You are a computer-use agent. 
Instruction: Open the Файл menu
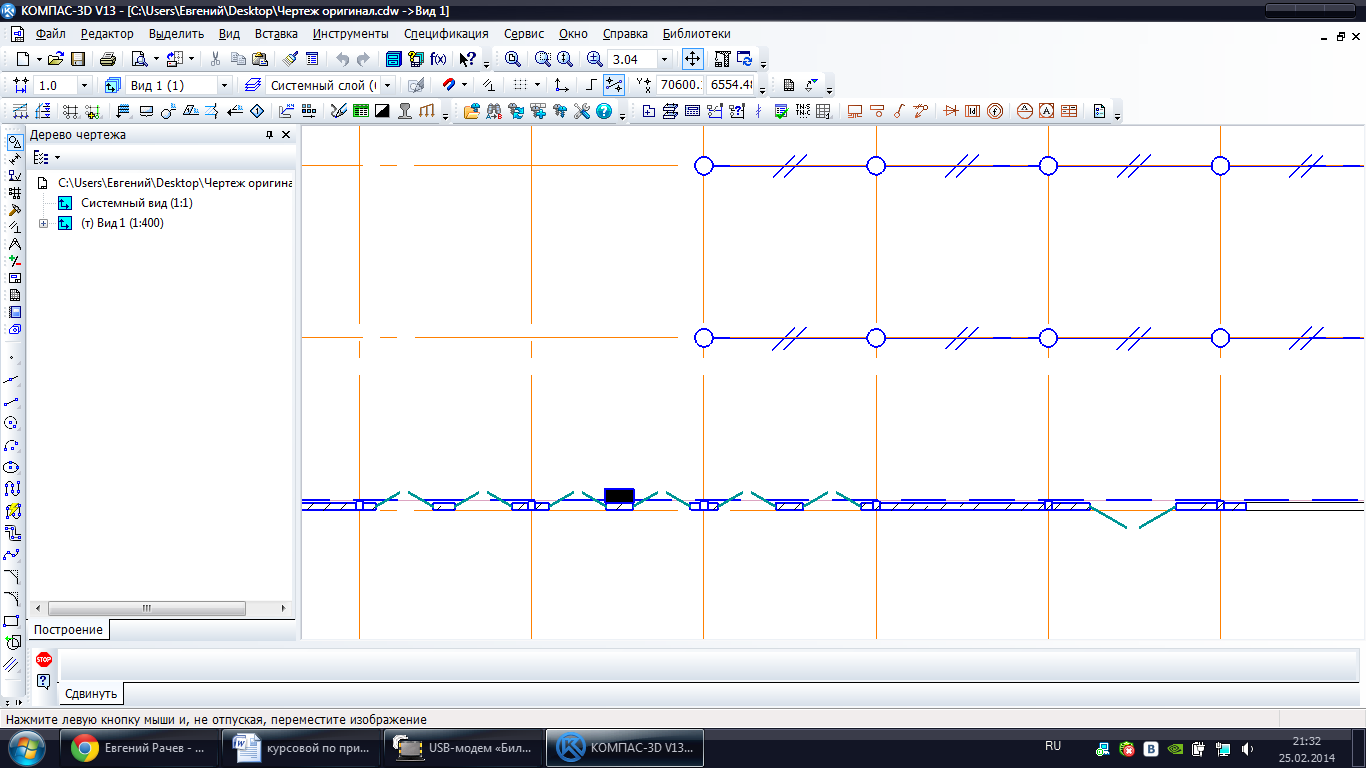[x=50, y=34]
